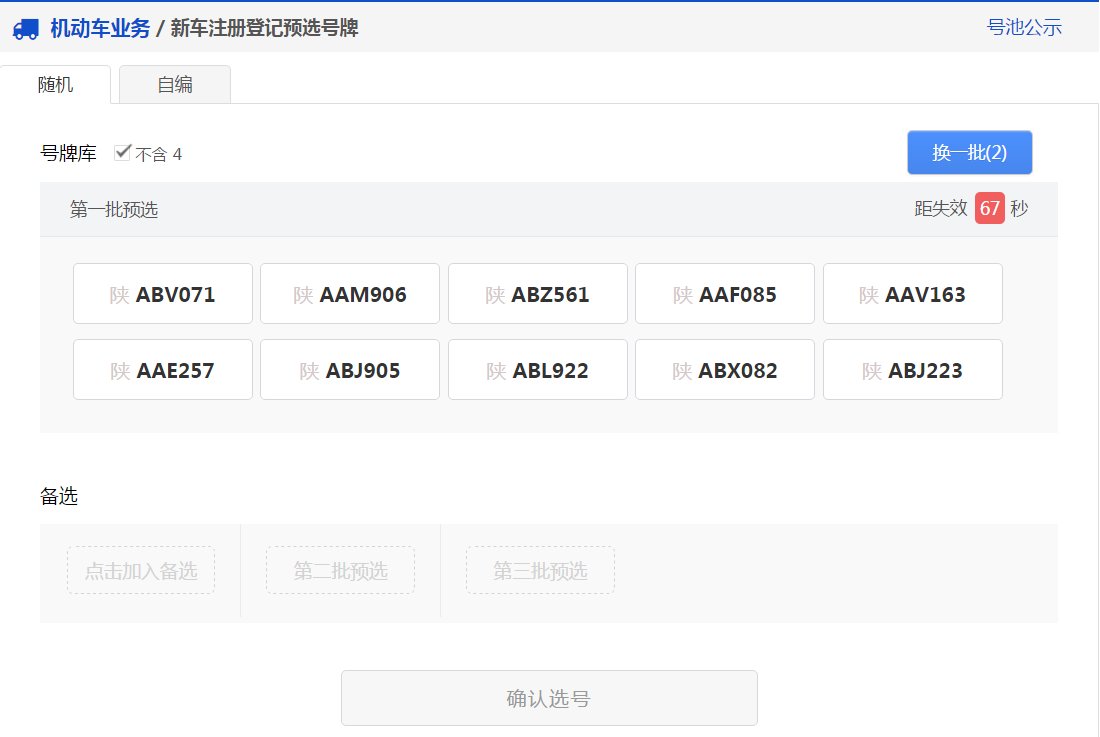Screen dimensions: 1100x737
Task: Select plate 陕ABL922
Action: 537,369
